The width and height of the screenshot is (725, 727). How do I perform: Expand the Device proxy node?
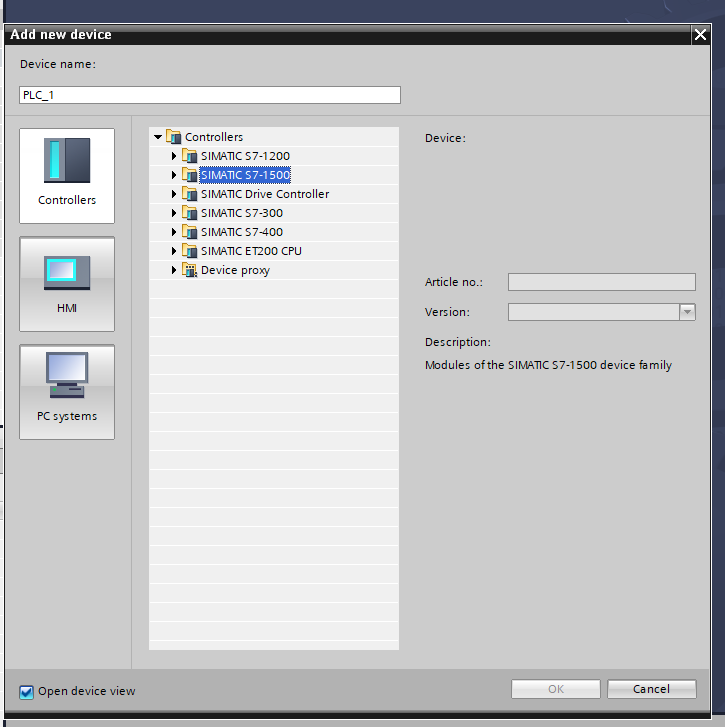click(x=174, y=270)
